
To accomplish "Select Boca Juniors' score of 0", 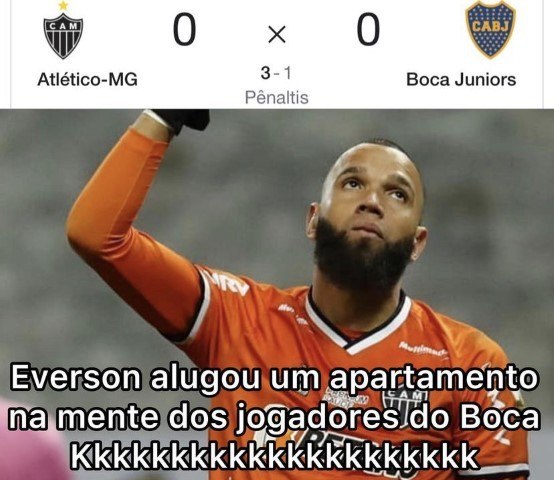I will tap(369, 30).
